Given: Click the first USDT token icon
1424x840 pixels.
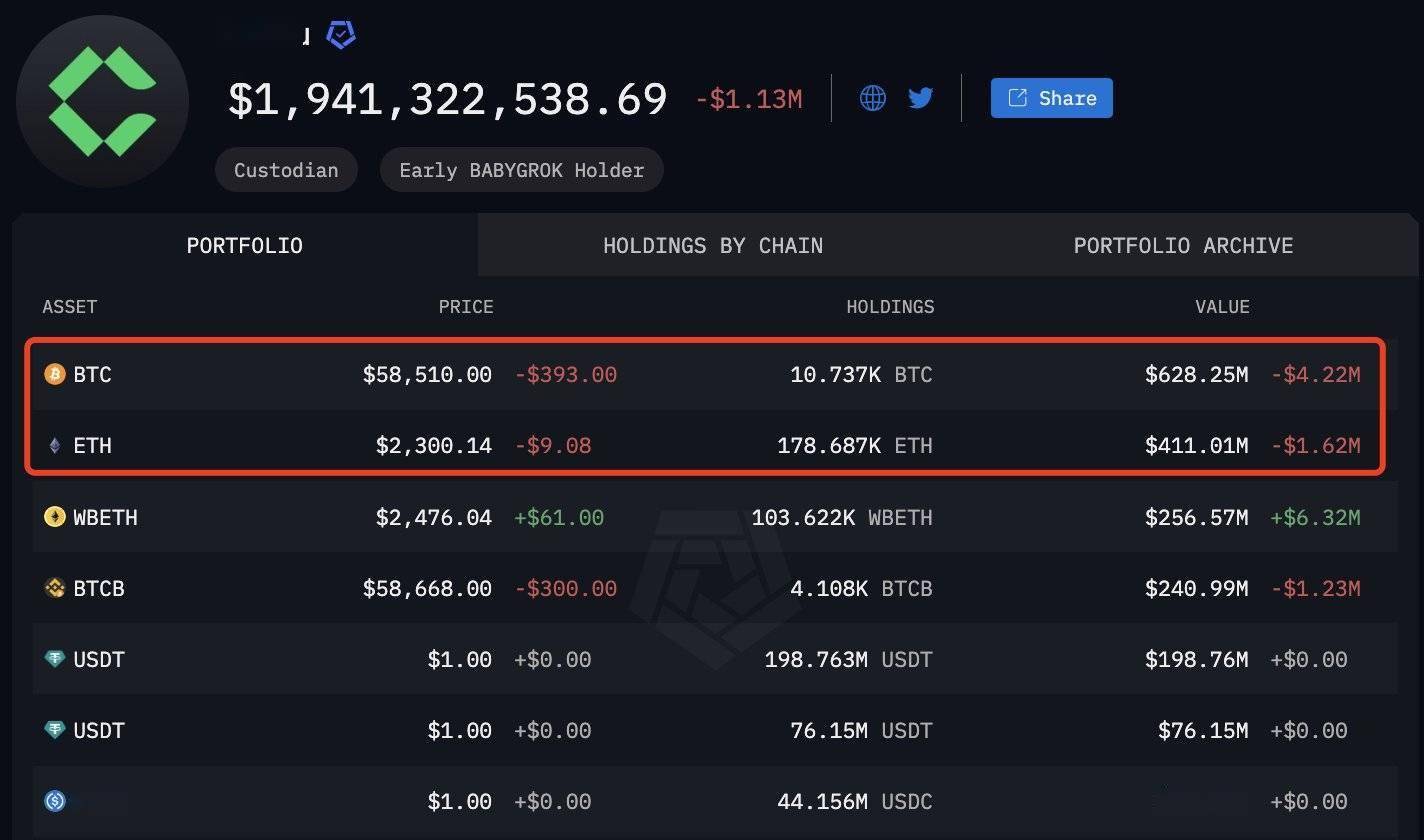Looking at the screenshot, I should point(55,659).
